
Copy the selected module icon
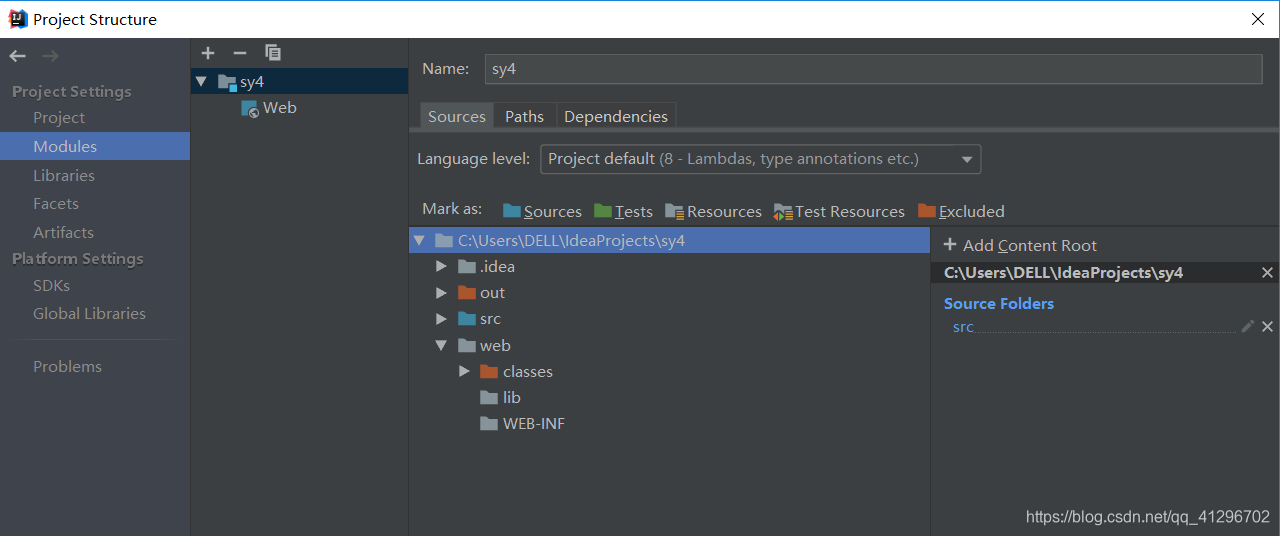pyautogui.click(x=273, y=53)
